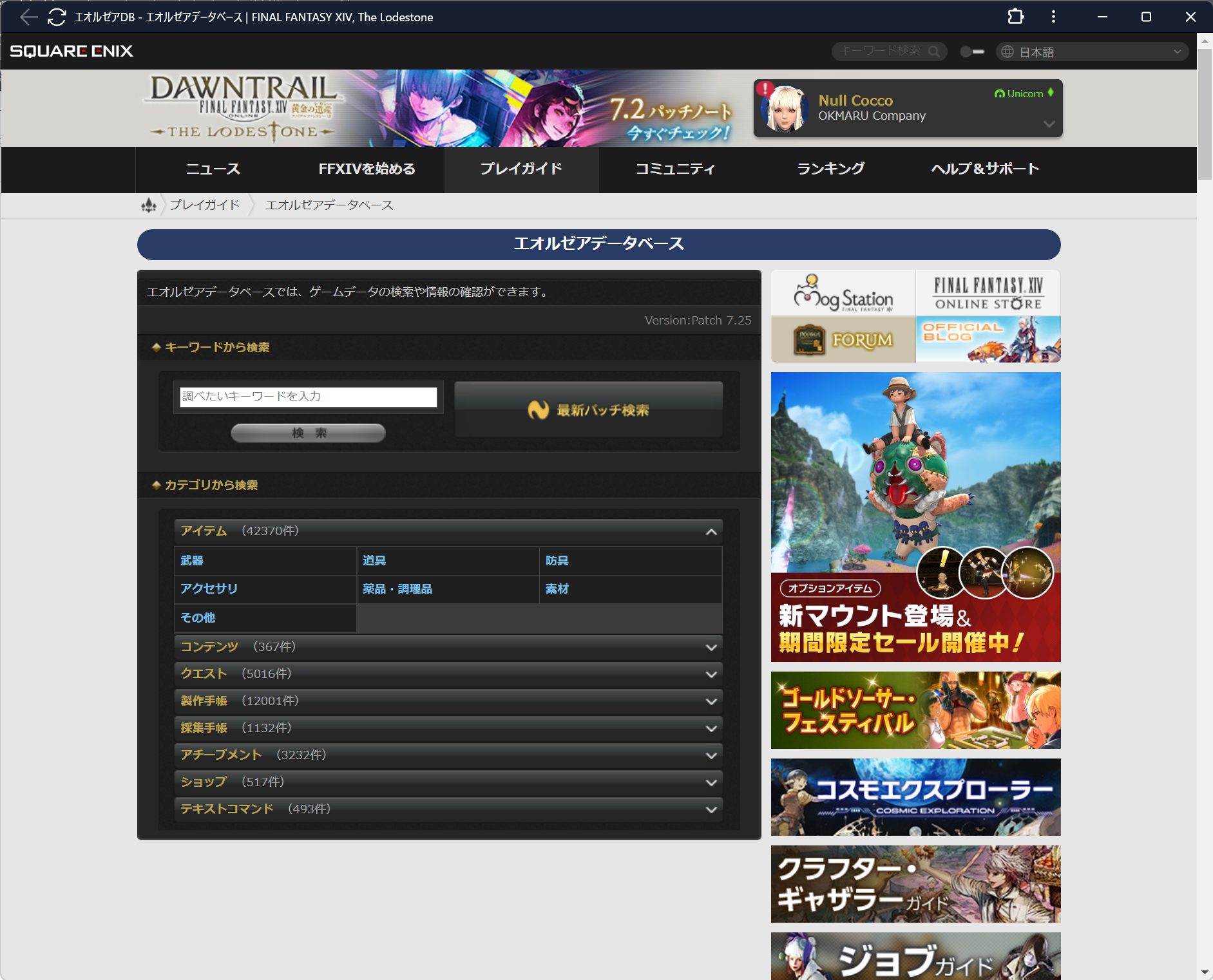Click the SQUARE ENIX logo
This screenshot has width=1213, height=980.
72,51
